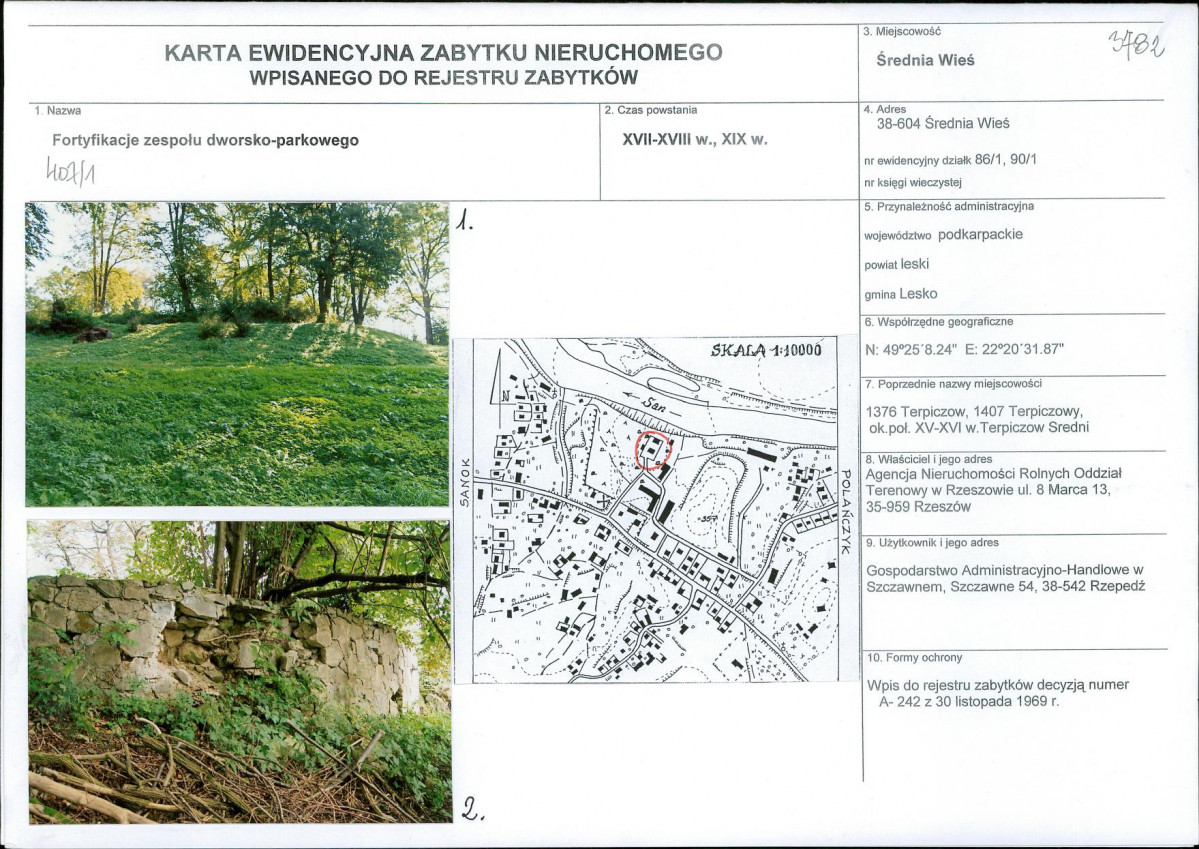
Task: Click the gmina value 'Lesko'
Action: (918, 294)
